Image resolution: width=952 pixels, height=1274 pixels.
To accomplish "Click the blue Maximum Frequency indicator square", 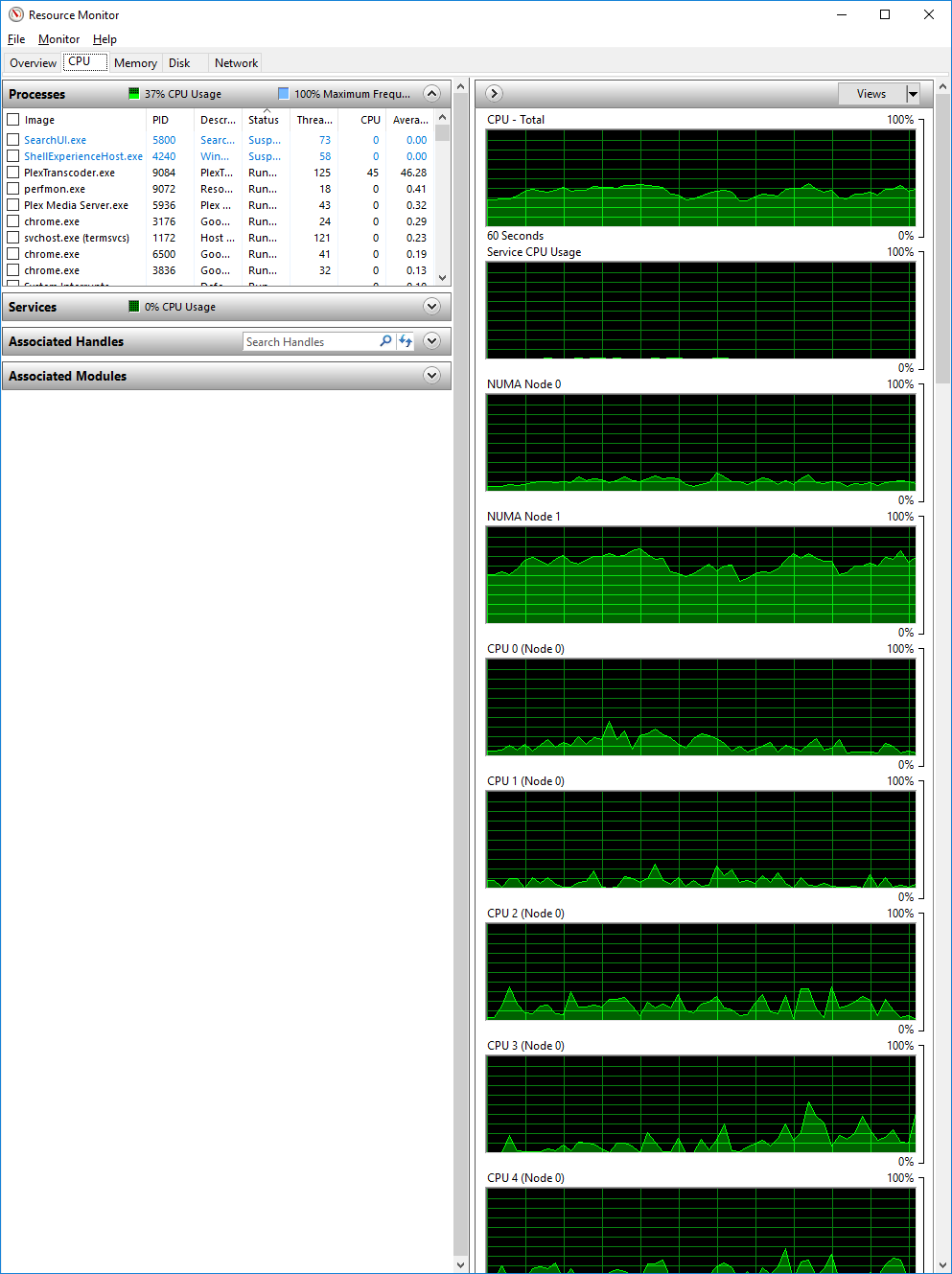I will tap(283, 93).
